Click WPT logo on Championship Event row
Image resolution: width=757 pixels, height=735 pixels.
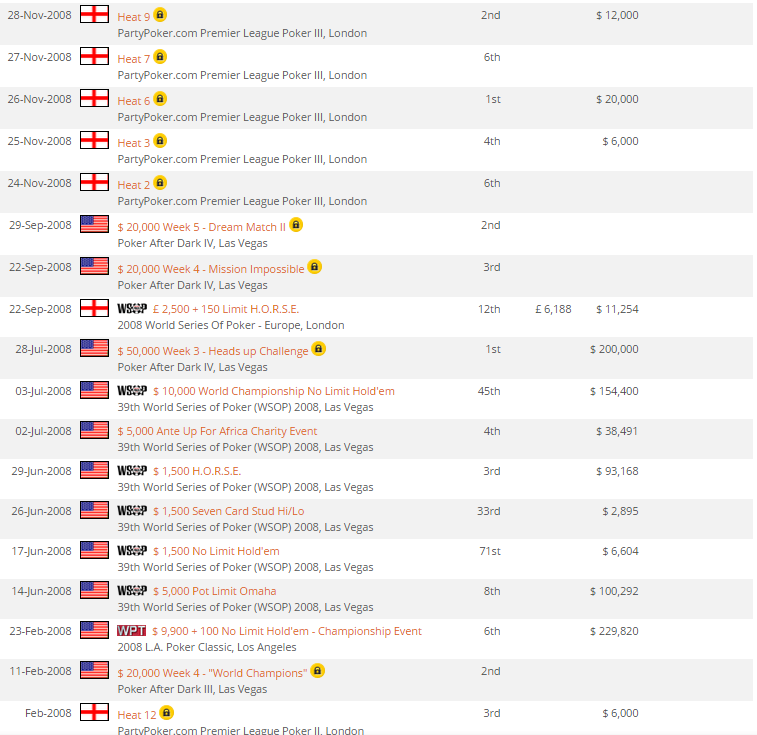pos(131,631)
